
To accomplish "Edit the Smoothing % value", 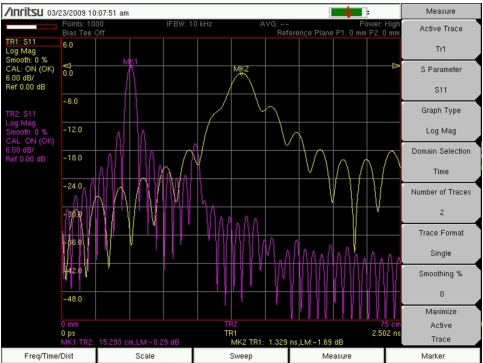I will coord(441,284).
